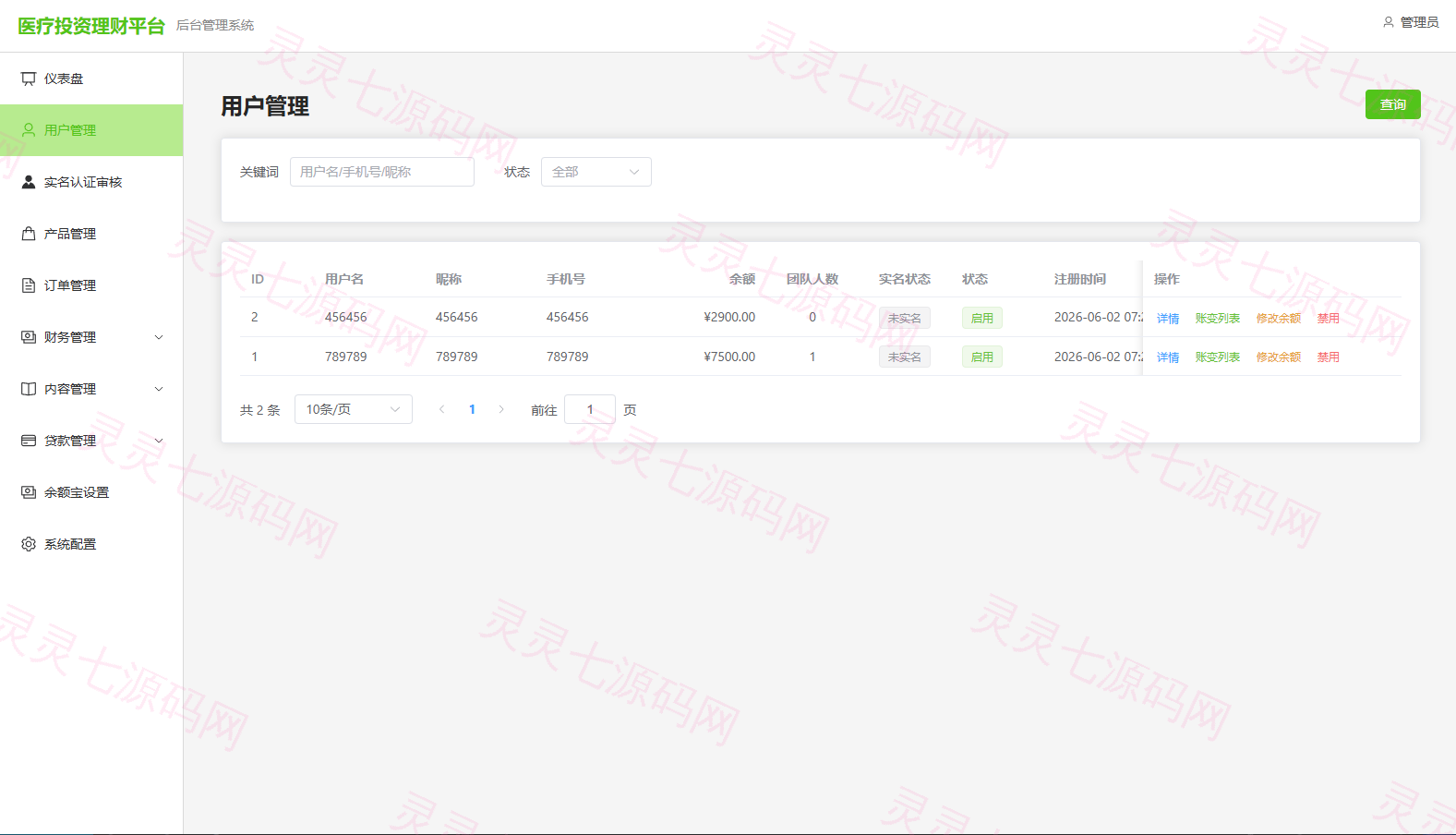Expand the 贷款管理 submenu chevron
1456x835 pixels.
coord(159,441)
